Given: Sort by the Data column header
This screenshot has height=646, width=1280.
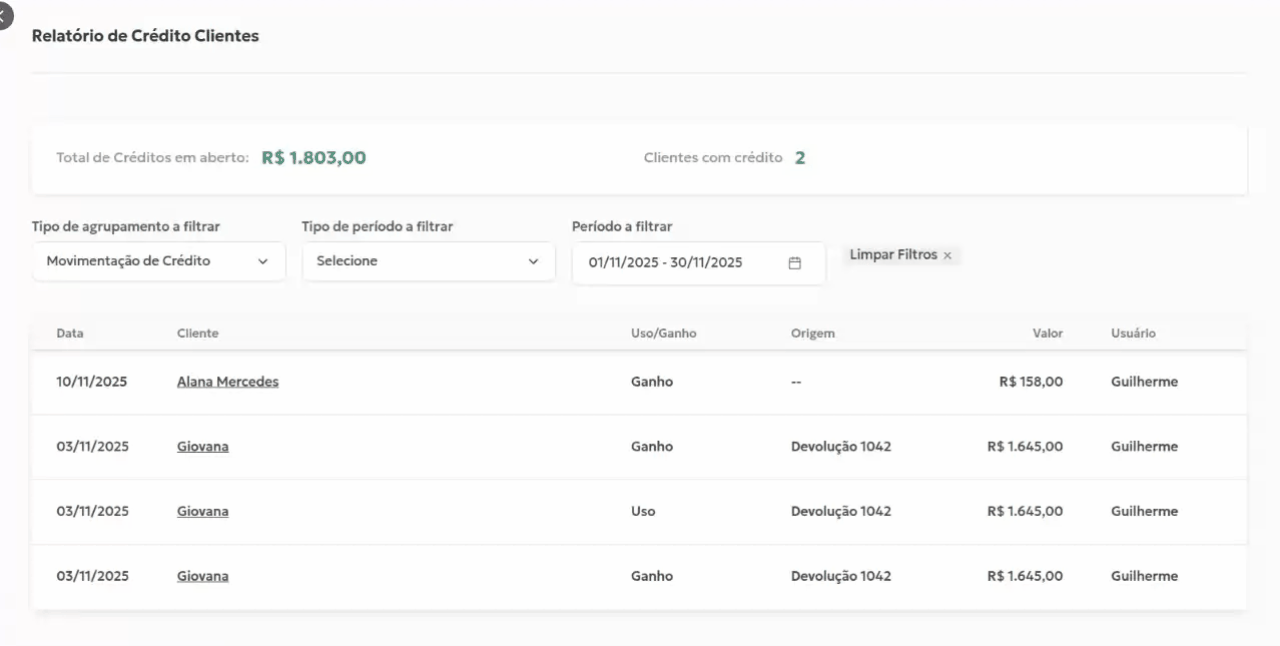Looking at the screenshot, I should coord(70,333).
